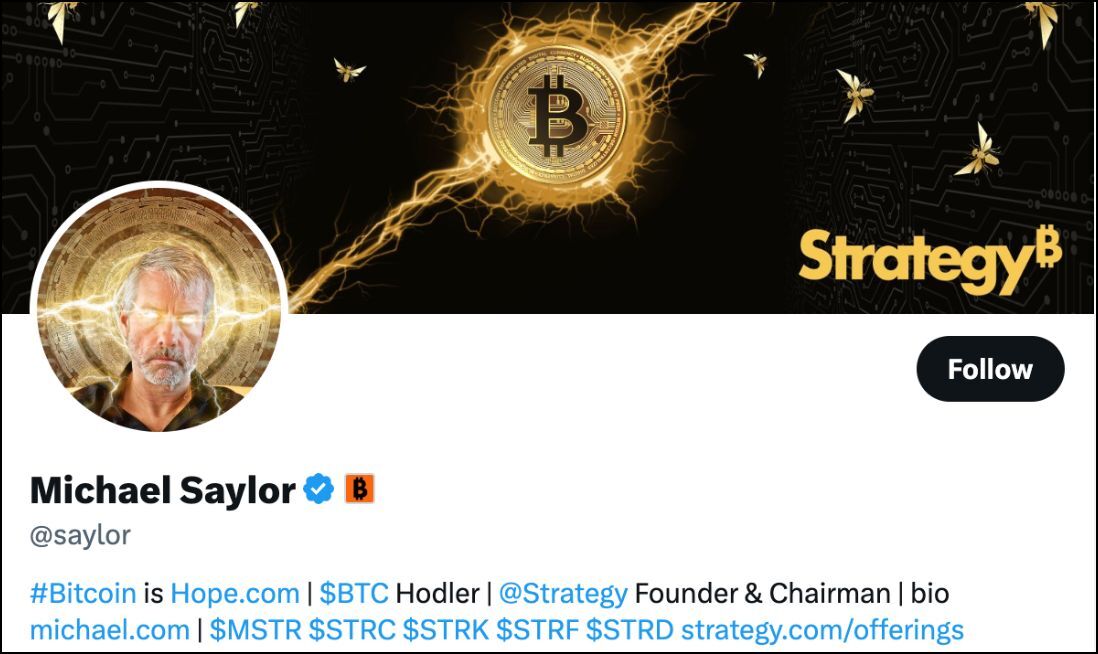Click the golden Bitcoin coin in banner
Image resolution: width=1098 pixels, height=654 pixels.
(x=557, y=116)
